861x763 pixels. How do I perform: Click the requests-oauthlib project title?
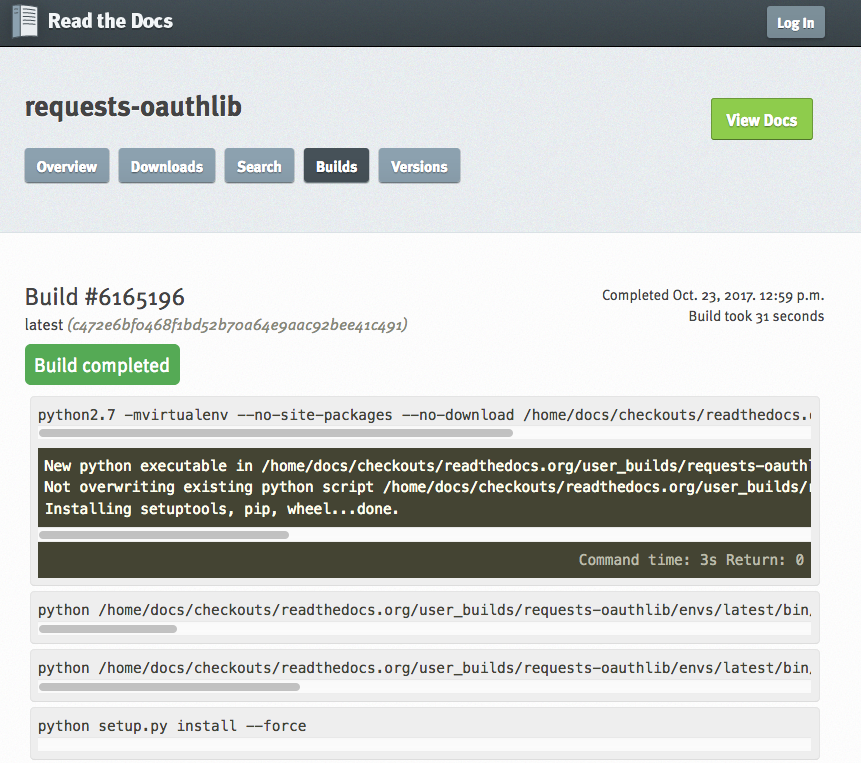(x=133, y=106)
